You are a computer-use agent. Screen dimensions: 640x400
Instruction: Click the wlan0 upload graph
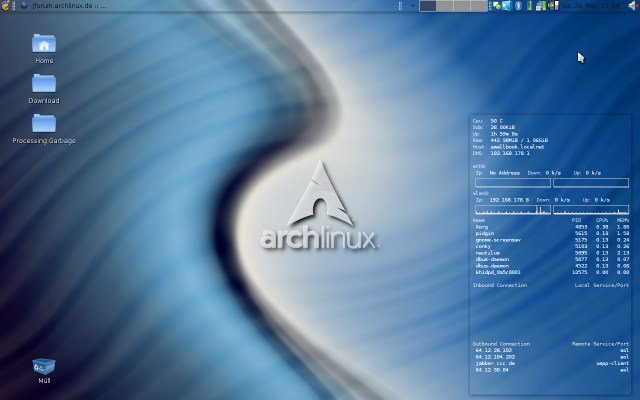click(591, 210)
